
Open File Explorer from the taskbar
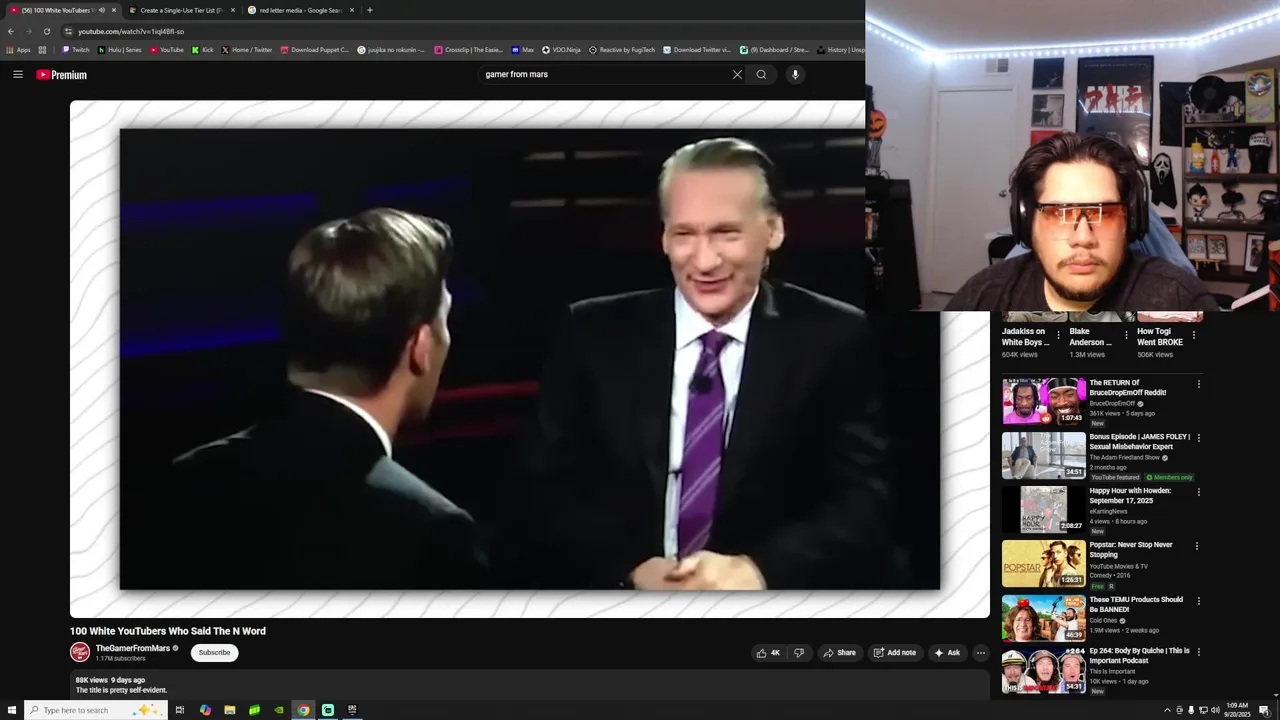[230, 710]
